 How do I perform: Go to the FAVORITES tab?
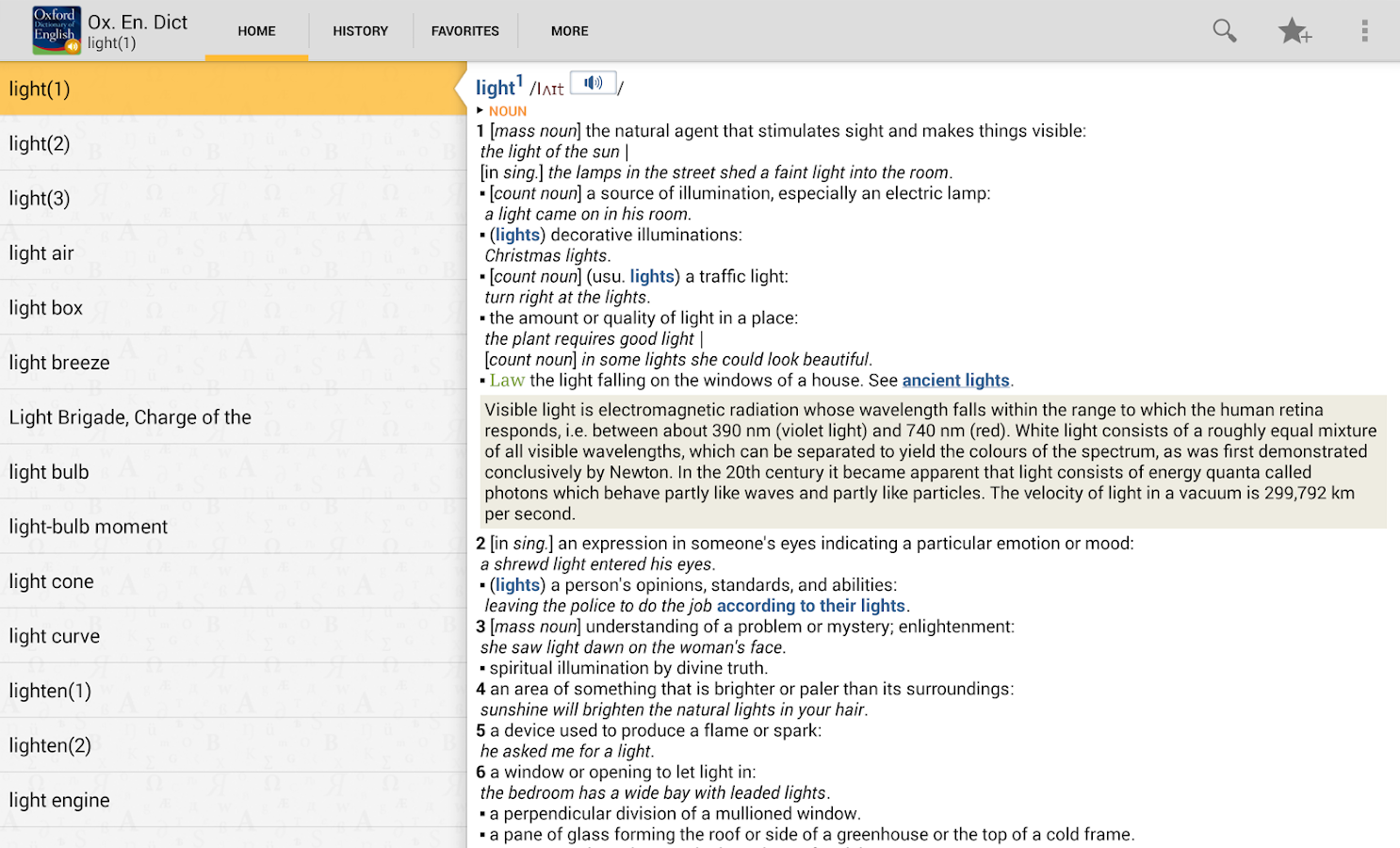[x=464, y=31]
